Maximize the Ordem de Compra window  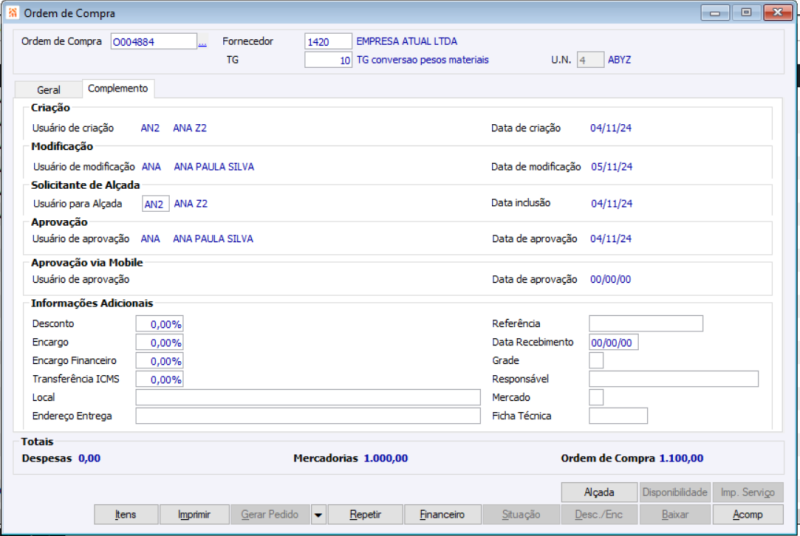tap(746, 13)
